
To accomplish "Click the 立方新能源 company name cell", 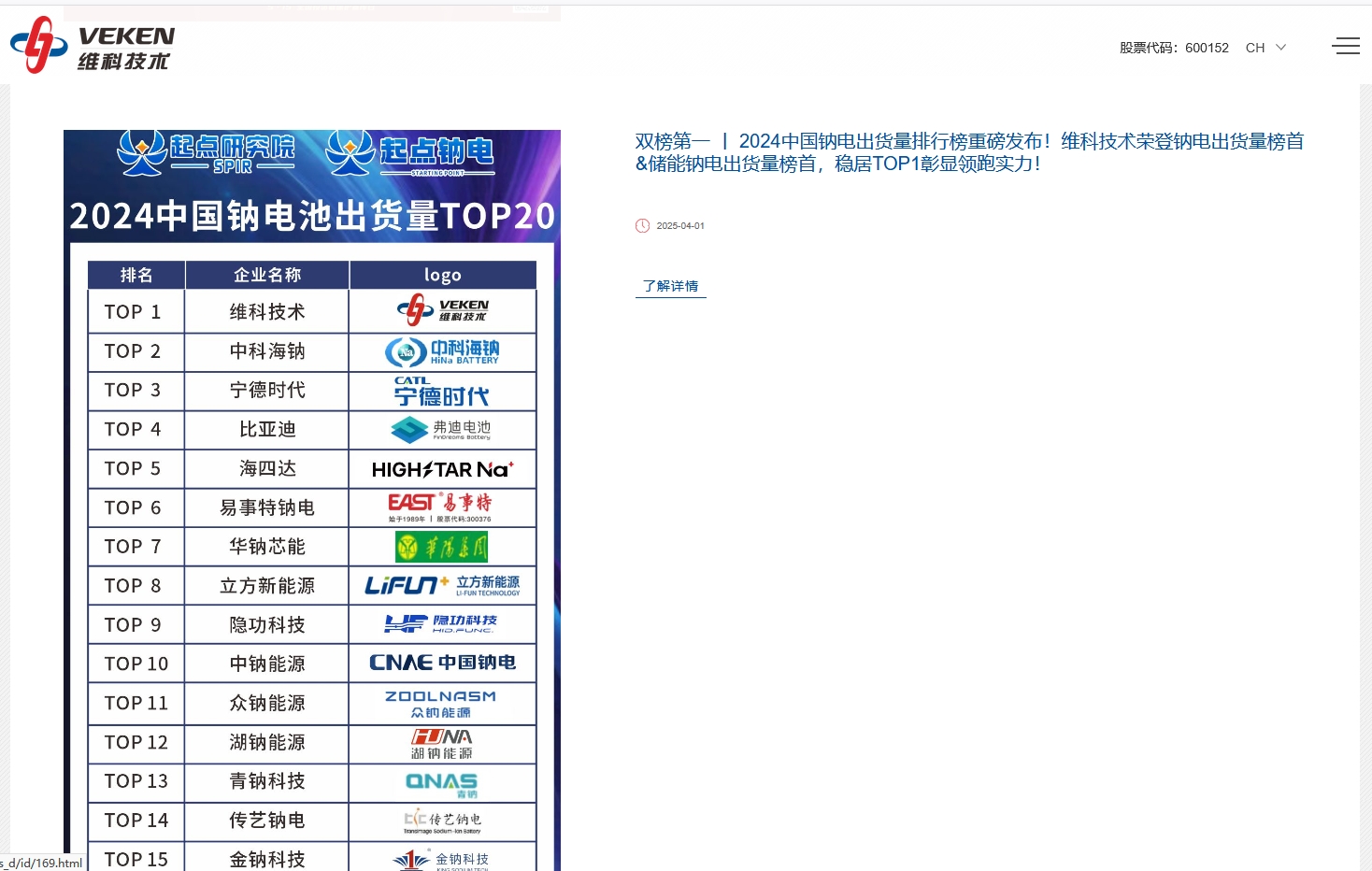I will [267, 586].
